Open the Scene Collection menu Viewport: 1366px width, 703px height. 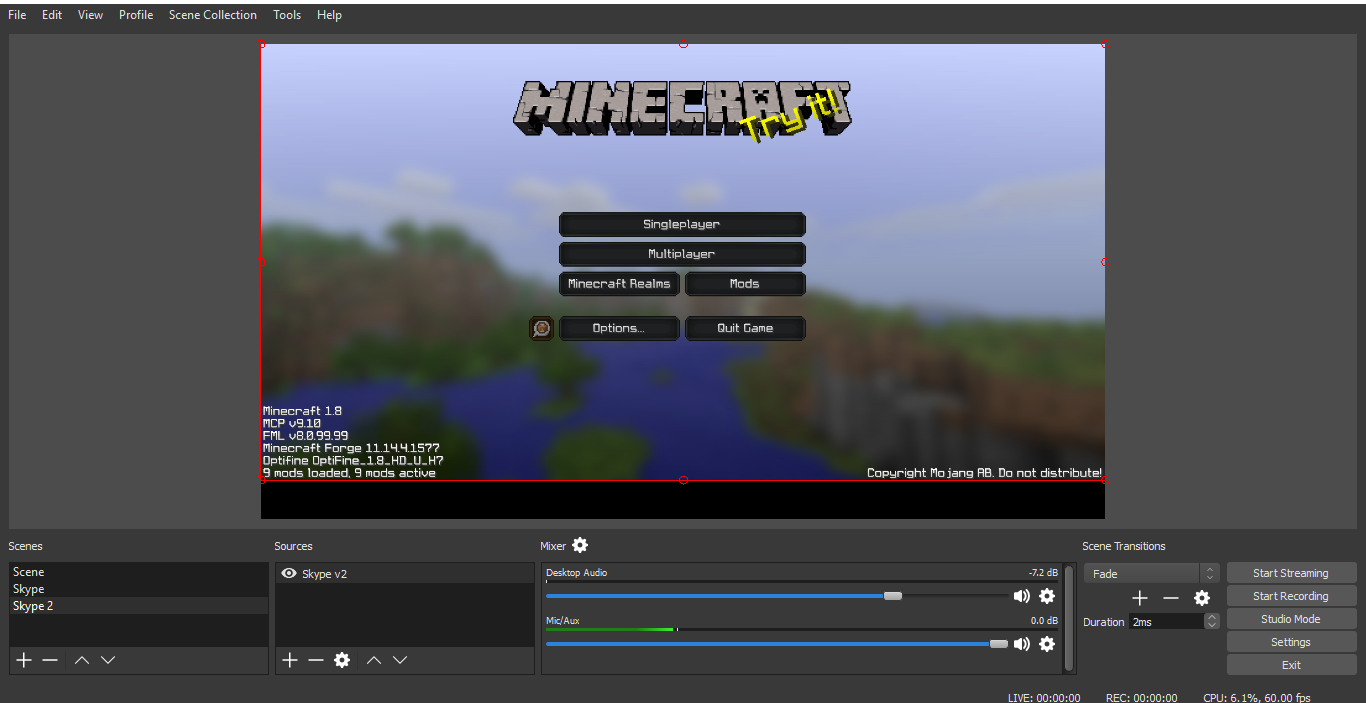213,15
